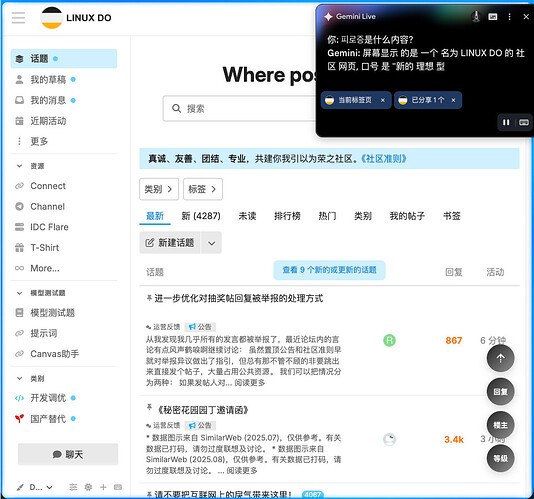Screen dimensions: 534x499
Task: Pause the Gemini Live session
Action: point(506,122)
